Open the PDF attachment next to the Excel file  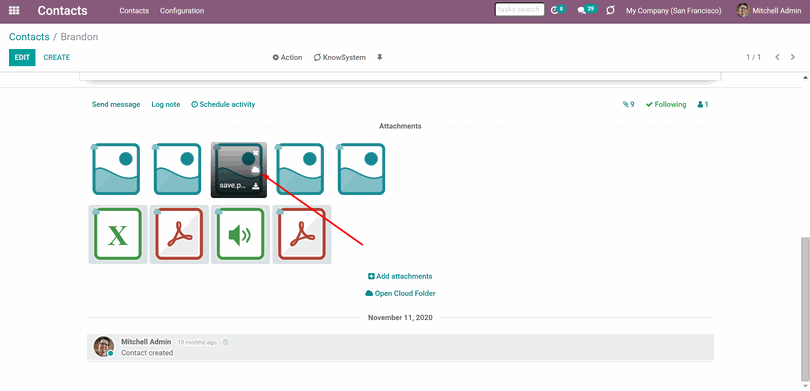(x=179, y=234)
